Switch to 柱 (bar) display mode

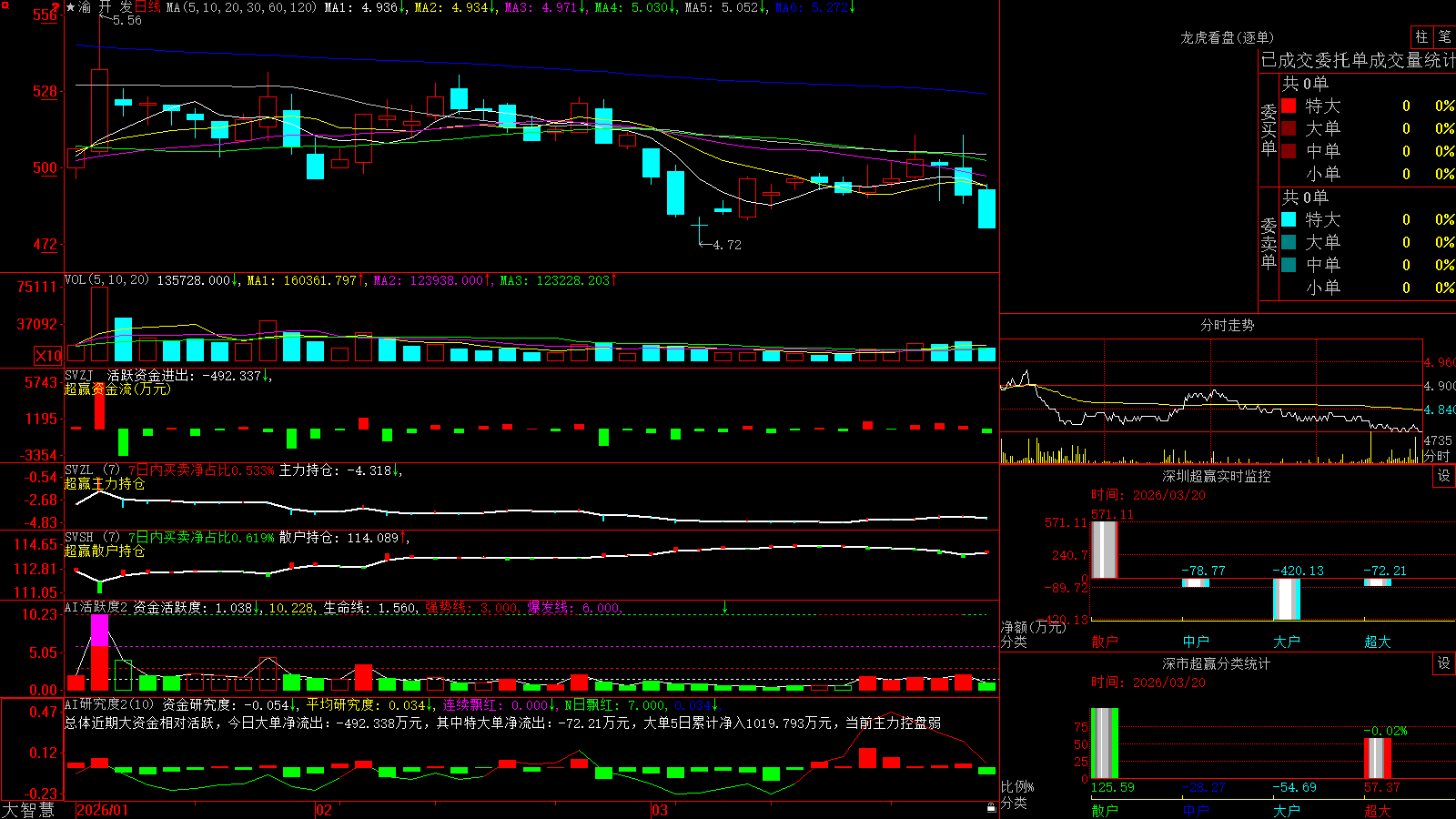tap(1421, 37)
